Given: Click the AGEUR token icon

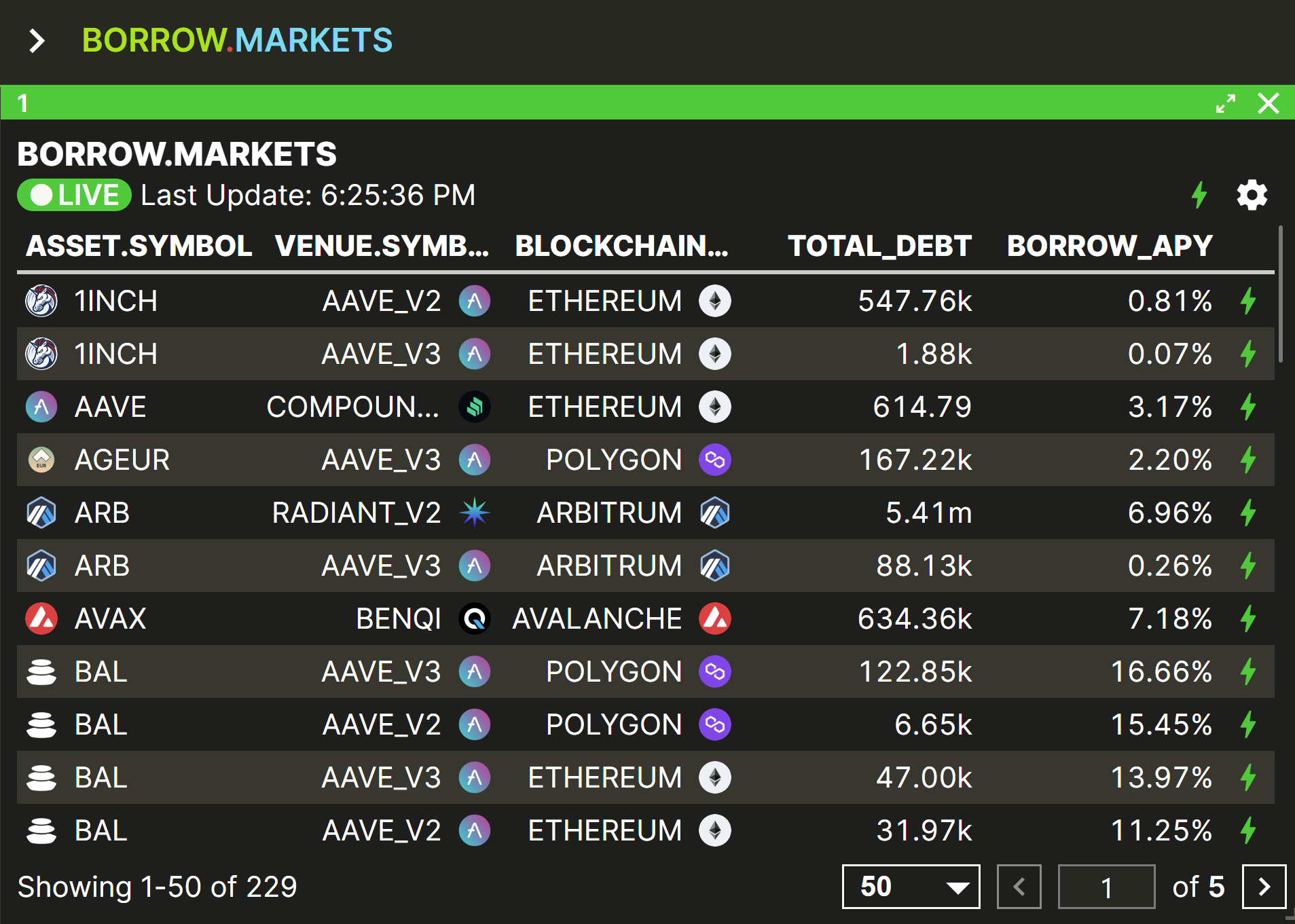Looking at the screenshot, I should pos(41,460).
